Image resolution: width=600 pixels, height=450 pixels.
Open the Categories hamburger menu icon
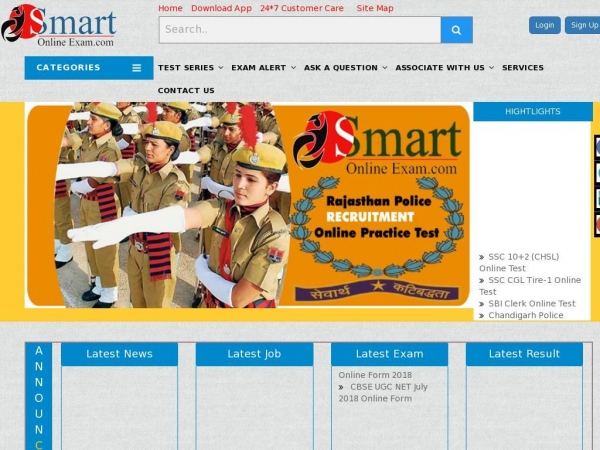pyautogui.click(x=137, y=68)
